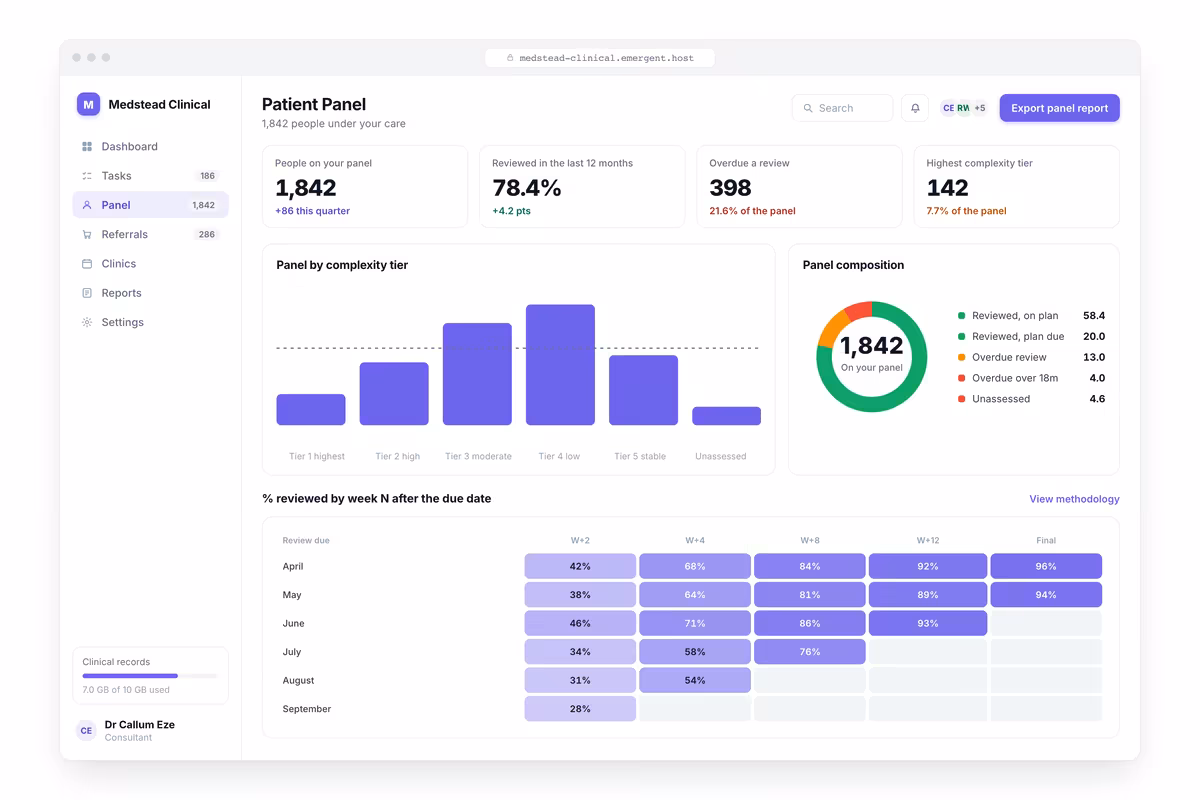The width and height of the screenshot is (1200, 800).
Task: Open View methodology link
Action: tap(1074, 499)
